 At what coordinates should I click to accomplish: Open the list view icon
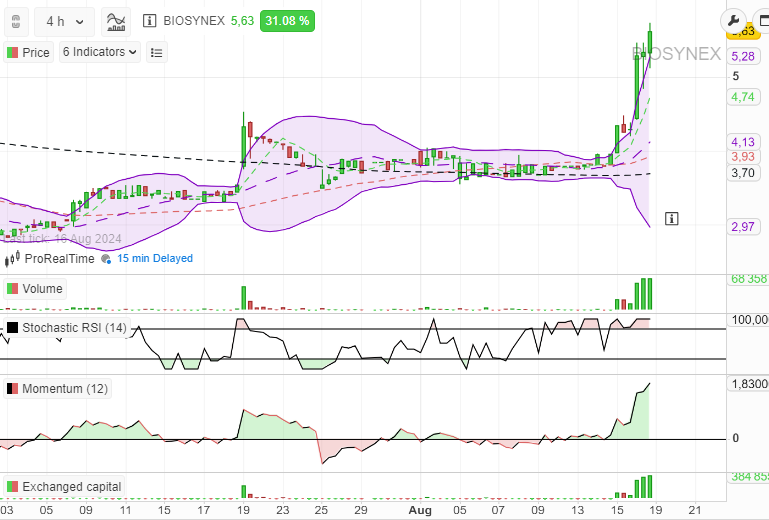156,52
